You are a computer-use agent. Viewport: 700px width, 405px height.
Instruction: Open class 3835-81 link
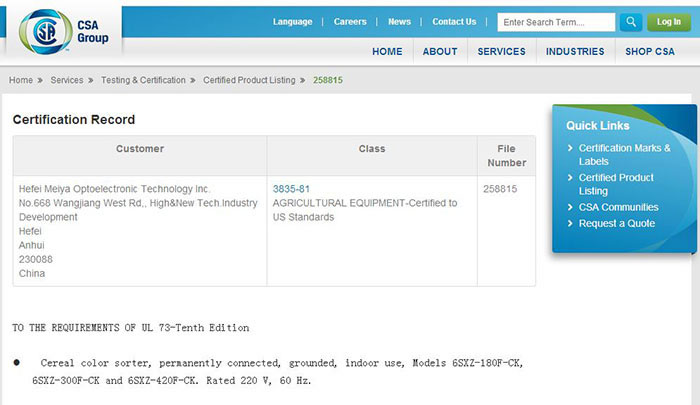click(x=291, y=188)
